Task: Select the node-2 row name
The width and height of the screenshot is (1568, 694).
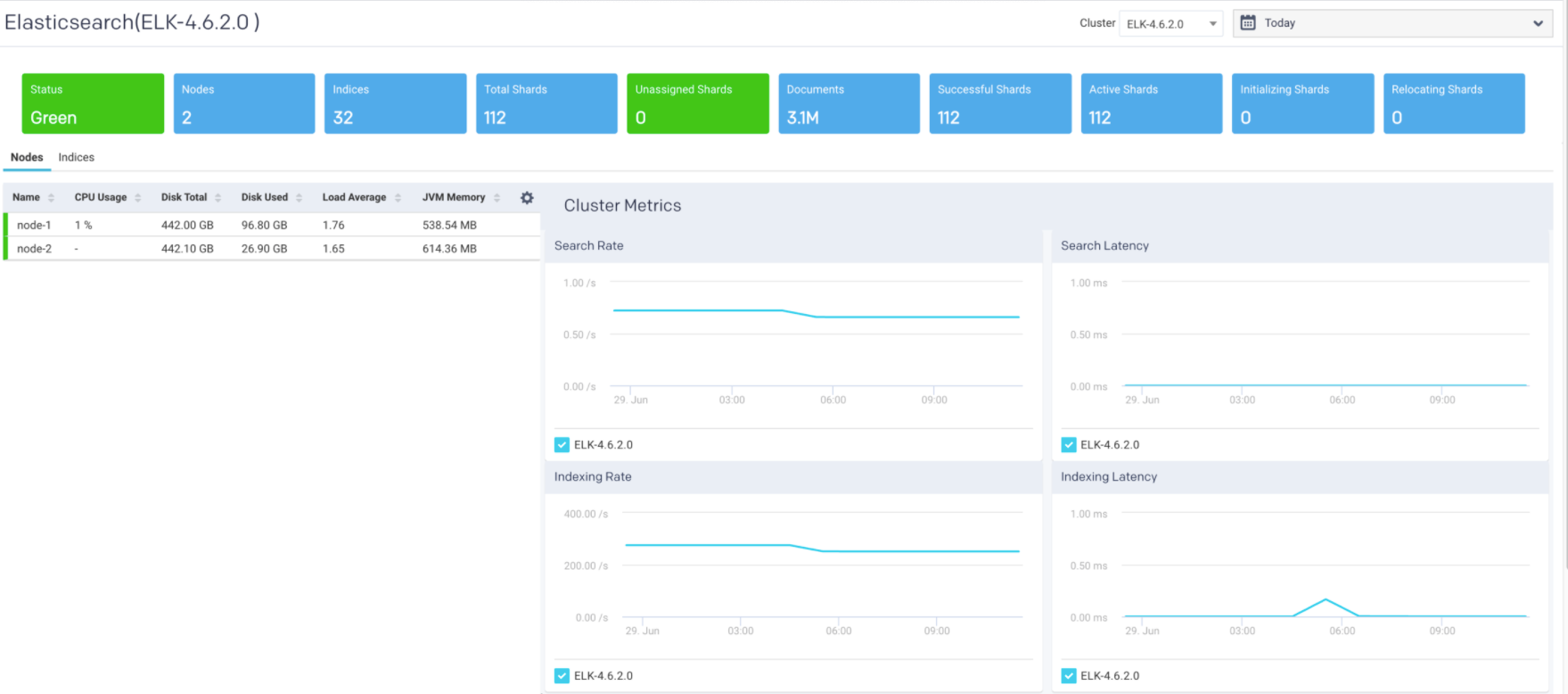Action: [34, 249]
